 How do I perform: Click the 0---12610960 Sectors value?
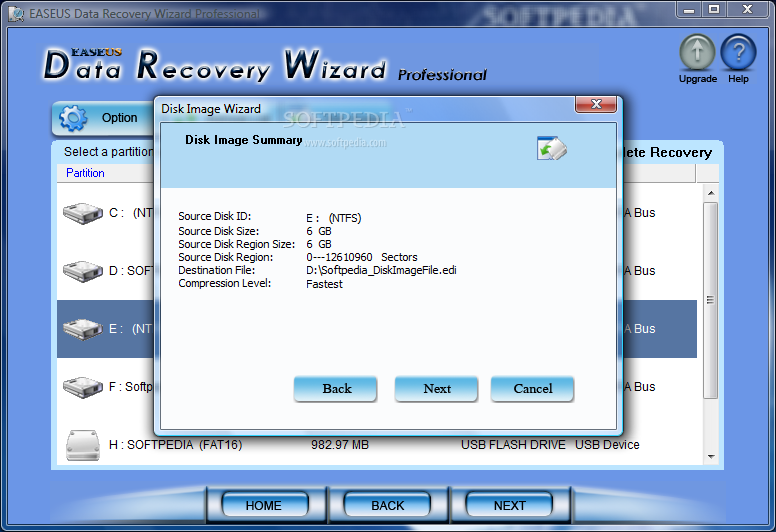(x=362, y=257)
